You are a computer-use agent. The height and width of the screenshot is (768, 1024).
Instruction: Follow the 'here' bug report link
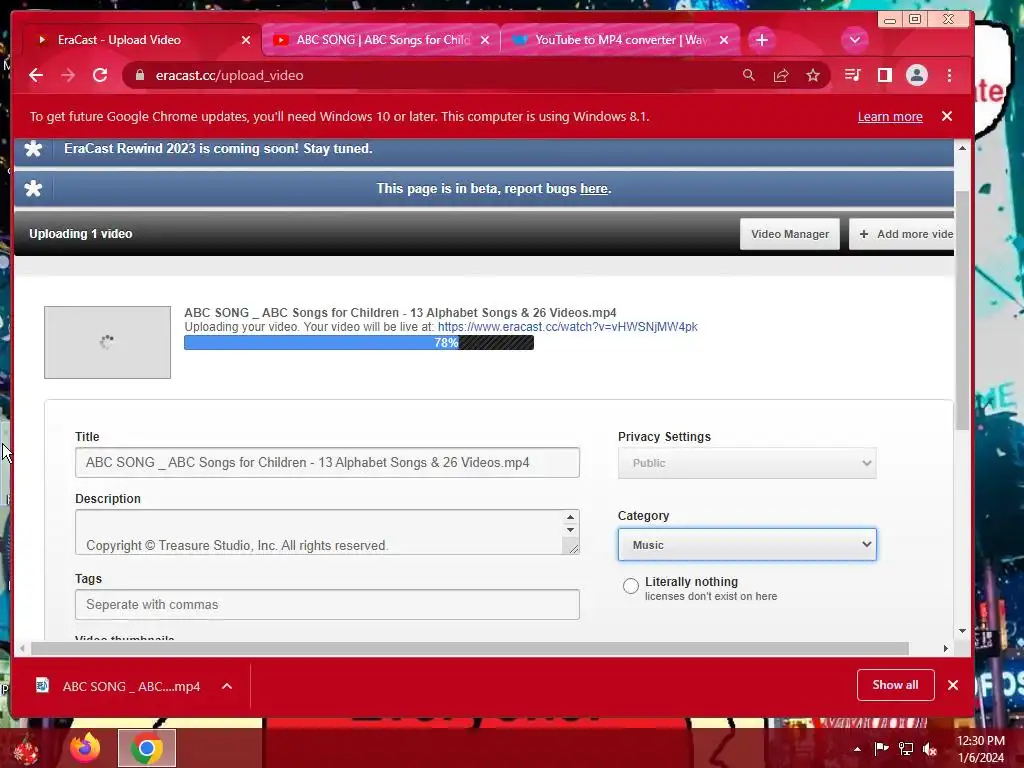click(x=594, y=189)
